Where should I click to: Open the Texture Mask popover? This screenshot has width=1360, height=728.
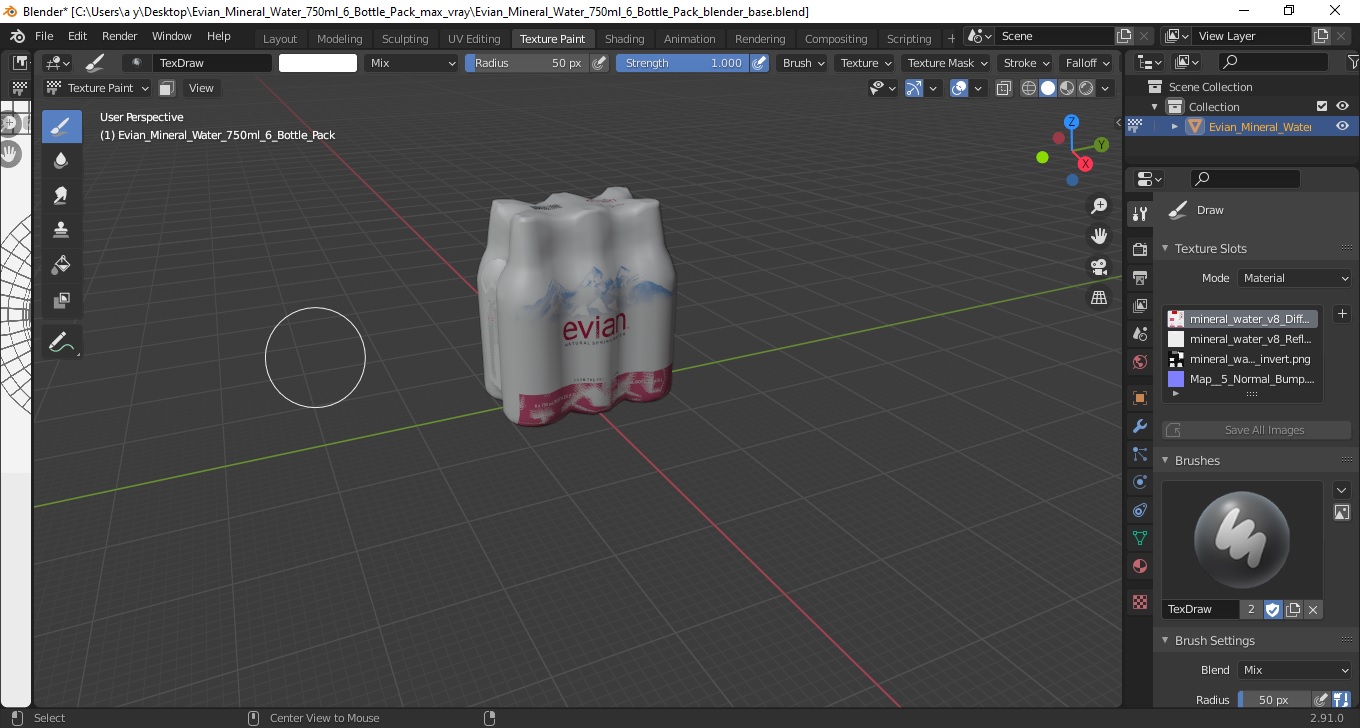(x=948, y=63)
